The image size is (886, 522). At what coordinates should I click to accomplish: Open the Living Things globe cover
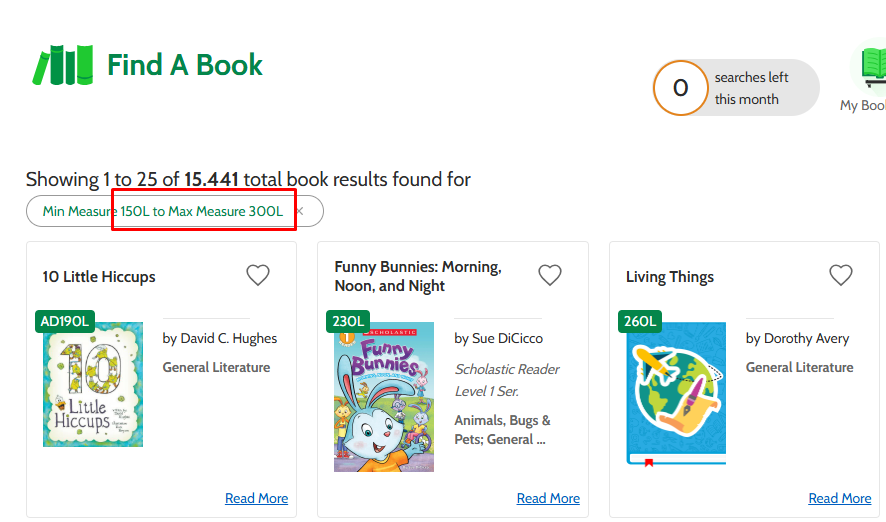point(676,394)
